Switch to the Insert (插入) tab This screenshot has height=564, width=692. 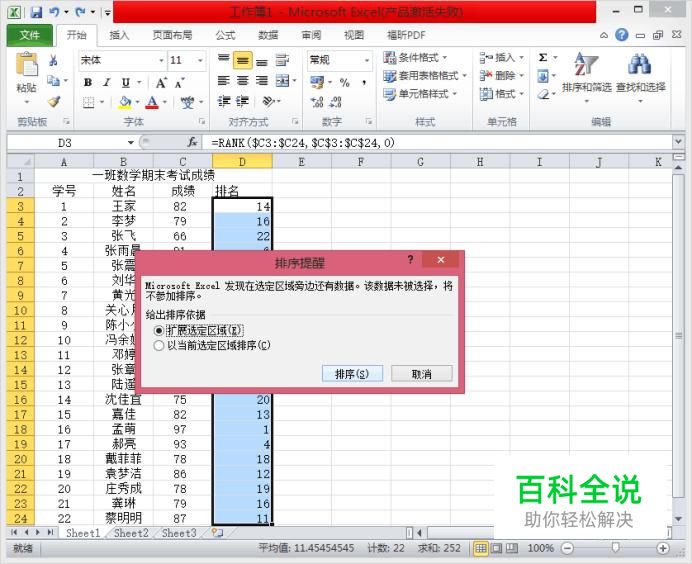(119, 35)
